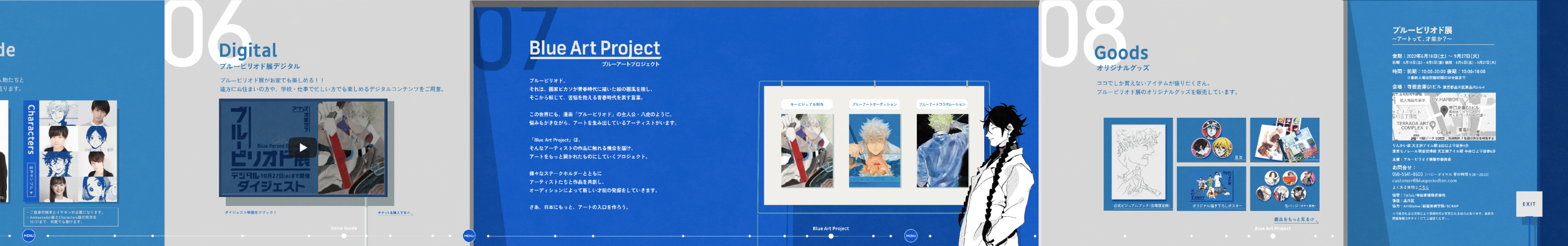Click the 音声サンプル button in Characters panel
The height and width of the screenshot is (246, 1568).
tap(31, 180)
